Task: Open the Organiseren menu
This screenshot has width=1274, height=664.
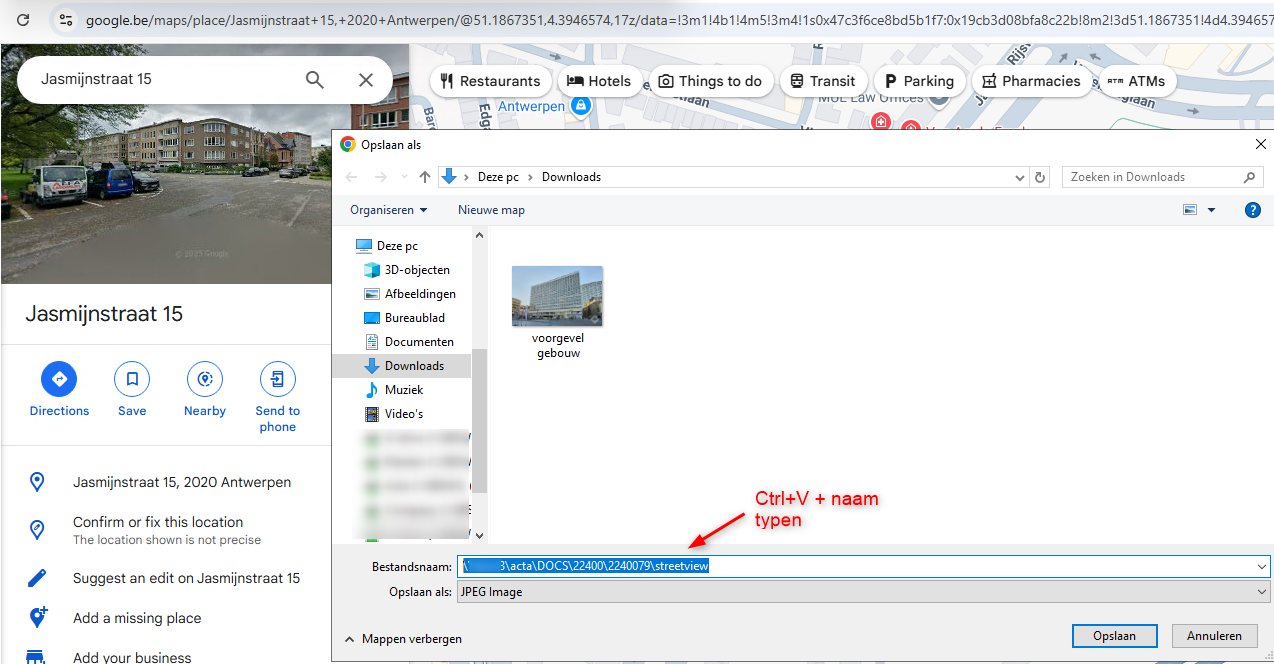Action: 388,210
